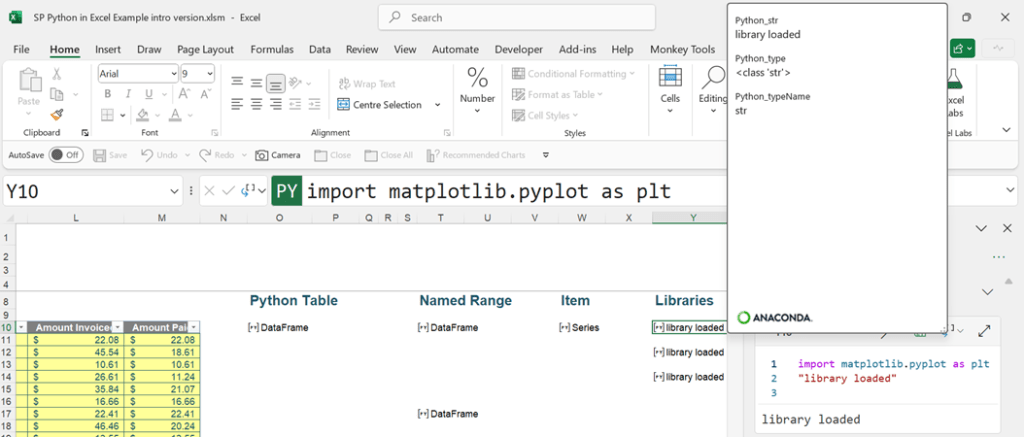1024x437 pixels.
Task: Open the font size dropdown
Action: point(210,73)
